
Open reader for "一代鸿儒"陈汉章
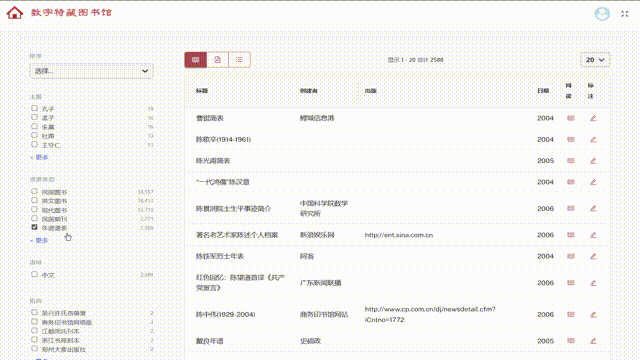tap(571, 182)
